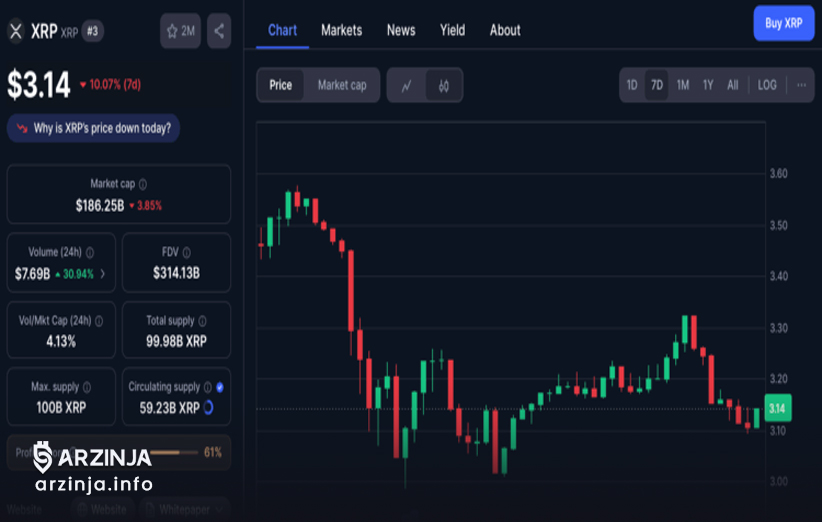Toggle LOG scale on chart

[x=767, y=85]
